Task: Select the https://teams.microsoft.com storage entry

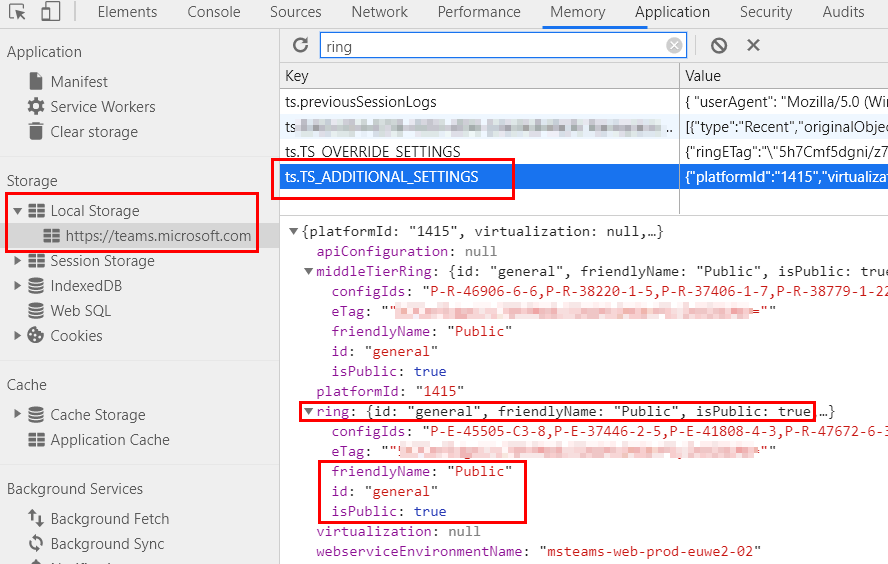Action: [x=158, y=236]
